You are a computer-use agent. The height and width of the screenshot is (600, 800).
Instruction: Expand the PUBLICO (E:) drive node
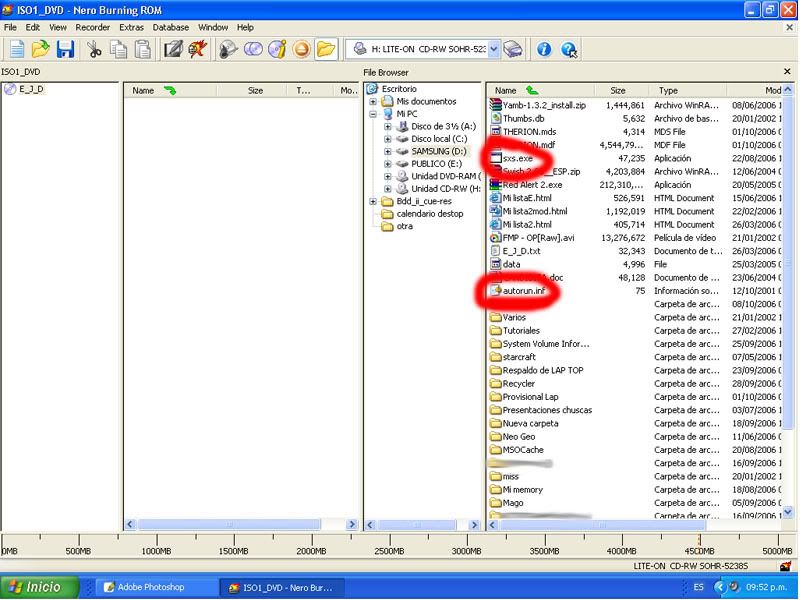click(388, 164)
